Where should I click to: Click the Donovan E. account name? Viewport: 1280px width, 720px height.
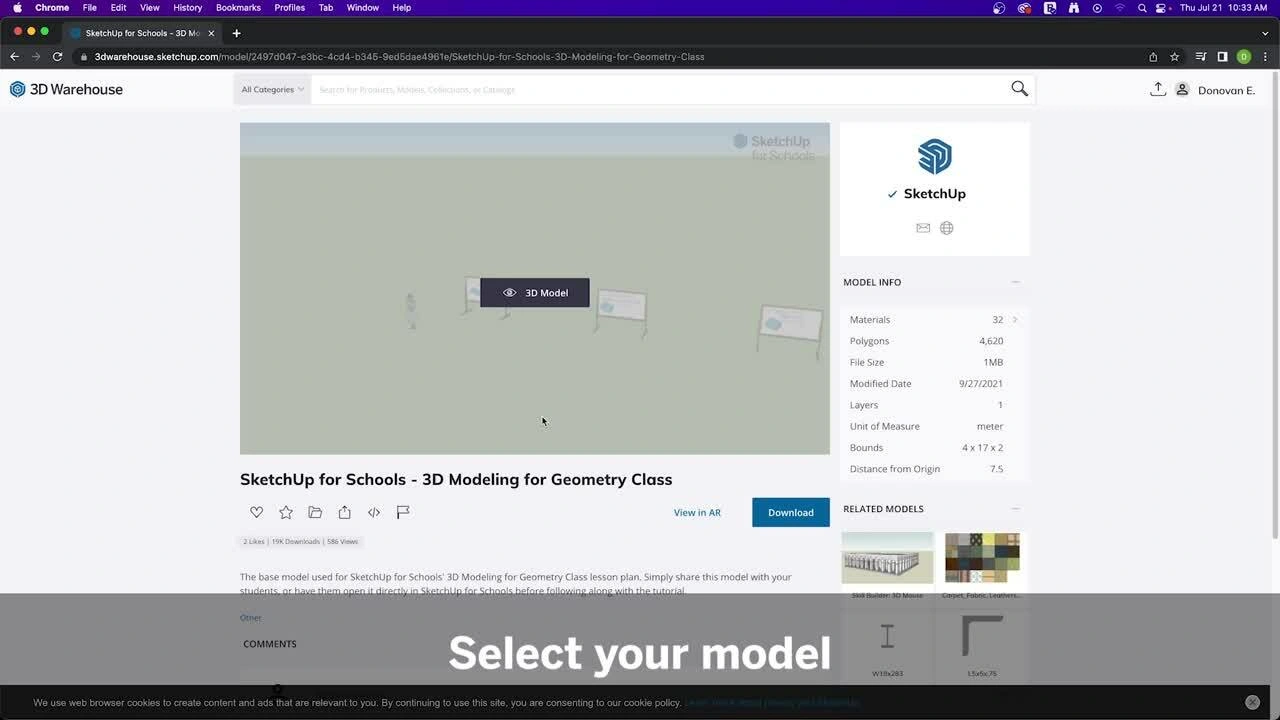click(1226, 90)
